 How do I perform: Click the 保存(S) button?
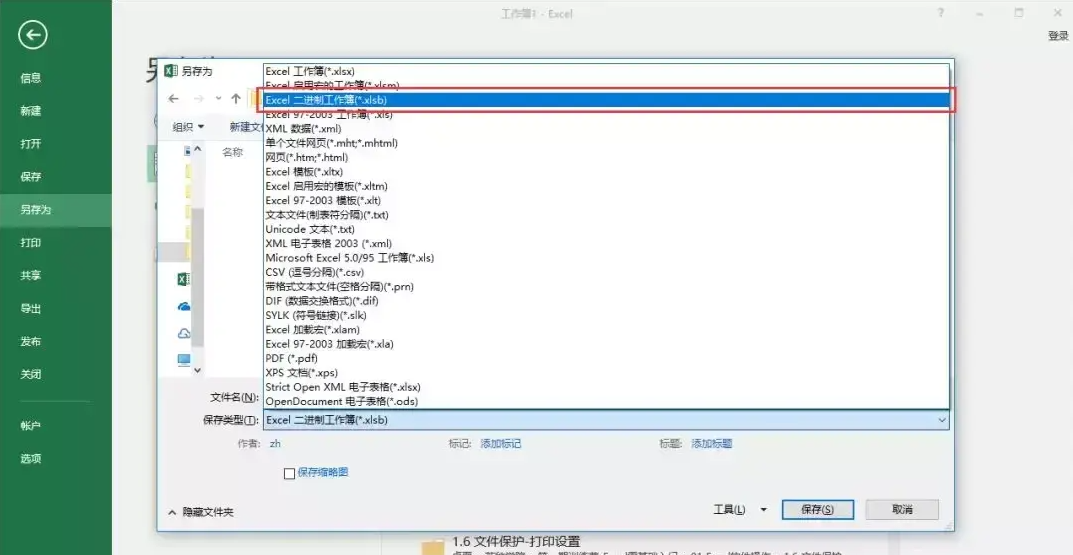(x=818, y=510)
